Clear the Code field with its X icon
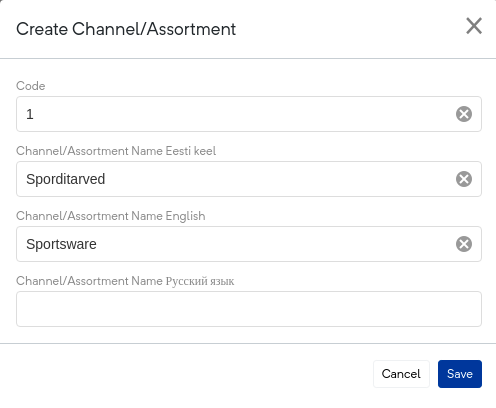Viewport: 496px width, 408px height. pyautogui.click(x=464, y=114)
